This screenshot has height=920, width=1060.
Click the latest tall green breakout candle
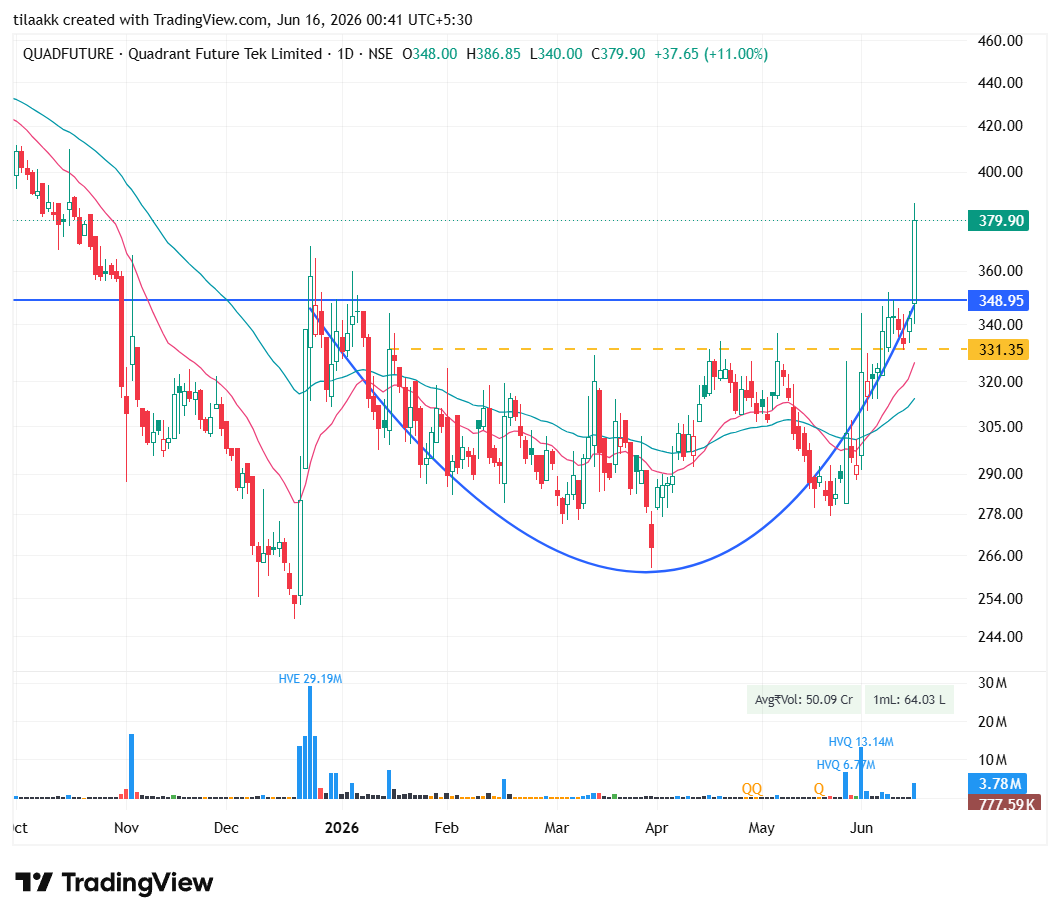[915, 260]
